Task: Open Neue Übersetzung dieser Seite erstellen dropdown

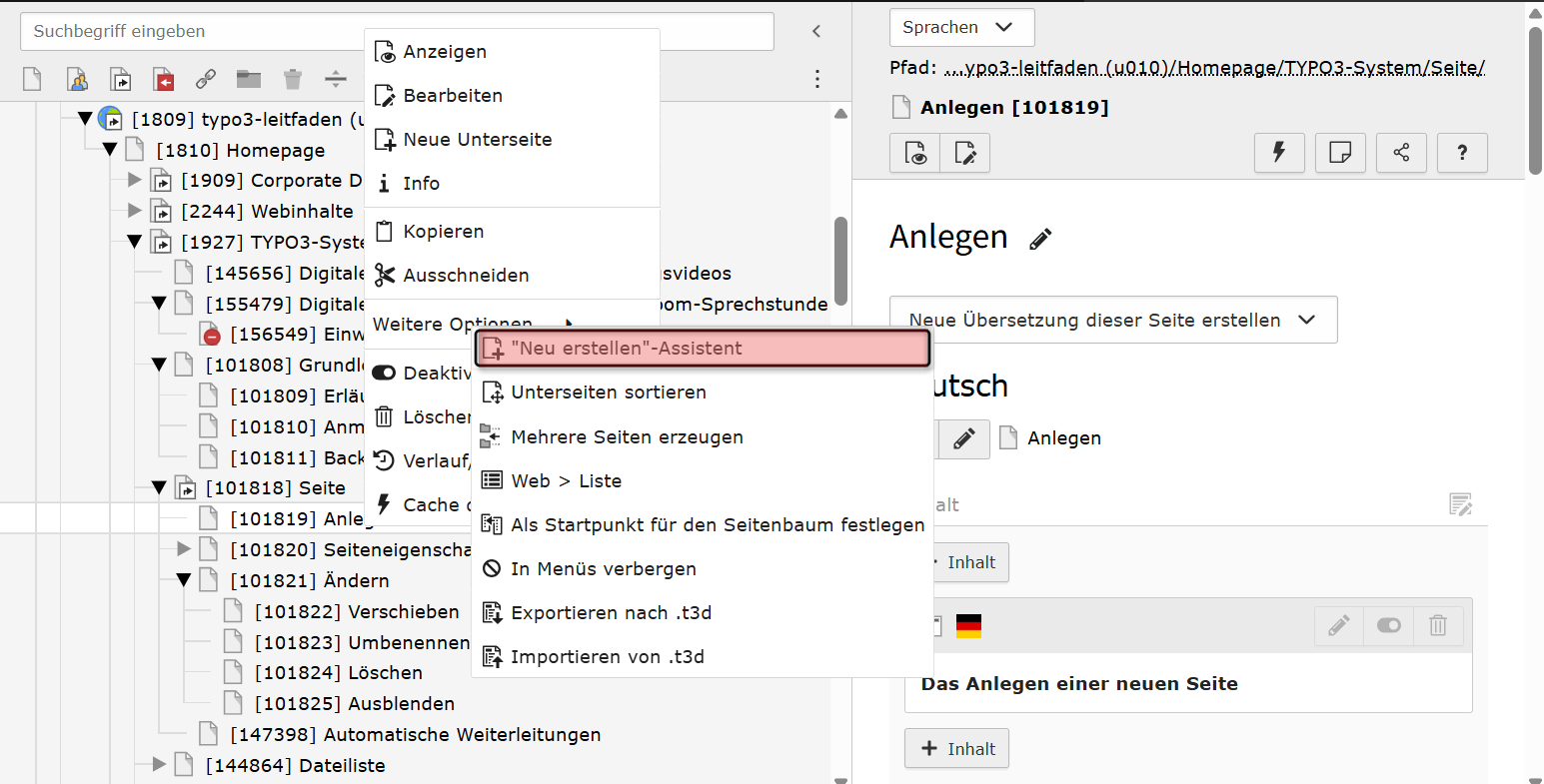Action: (x=1112, y=320)
